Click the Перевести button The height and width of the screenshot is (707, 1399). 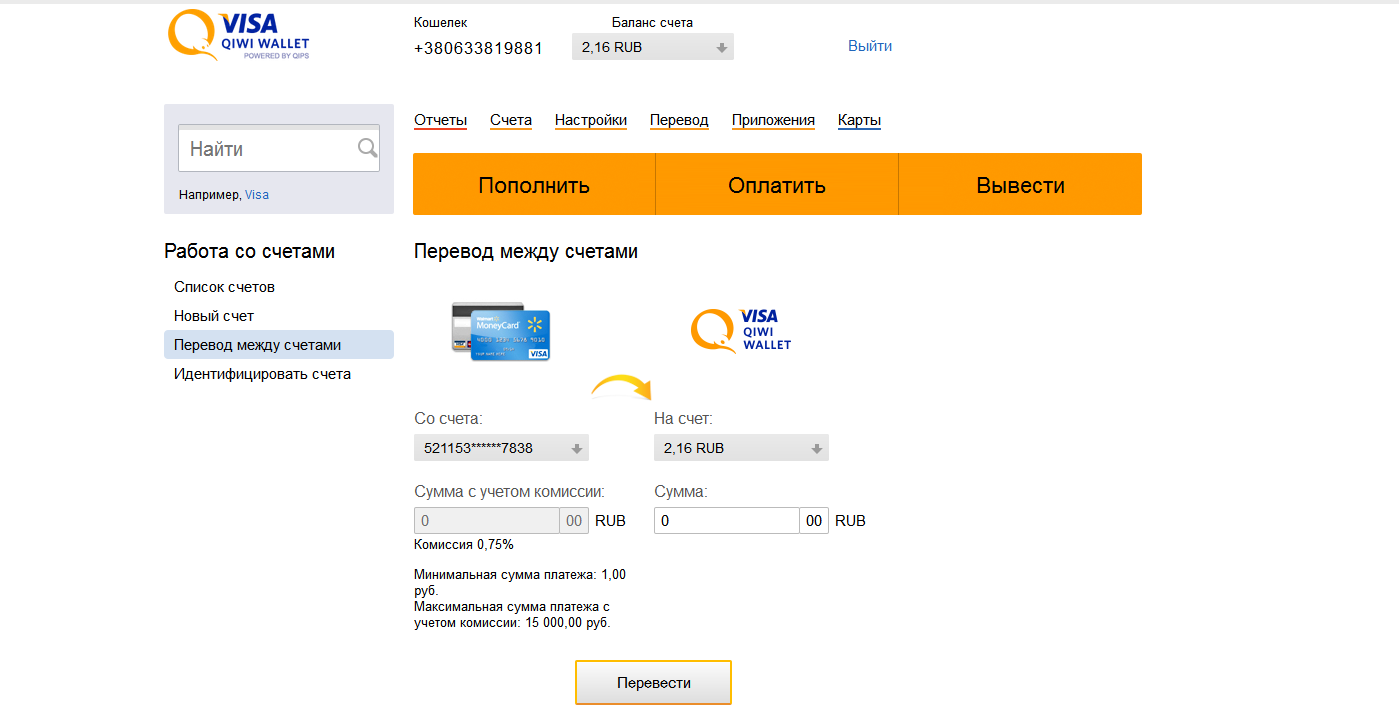coord(653,682)
